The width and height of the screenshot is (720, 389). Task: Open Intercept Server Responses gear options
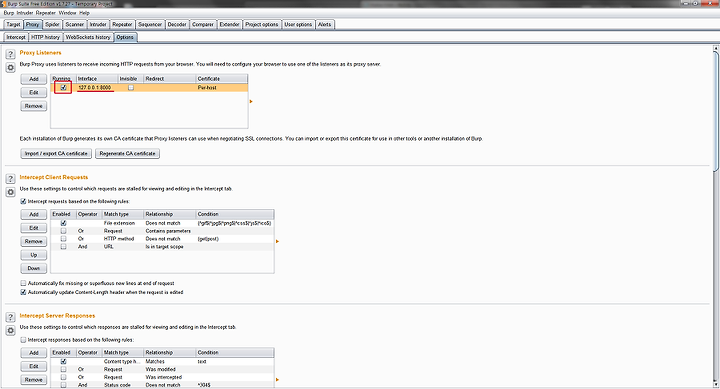coord(10,331)
